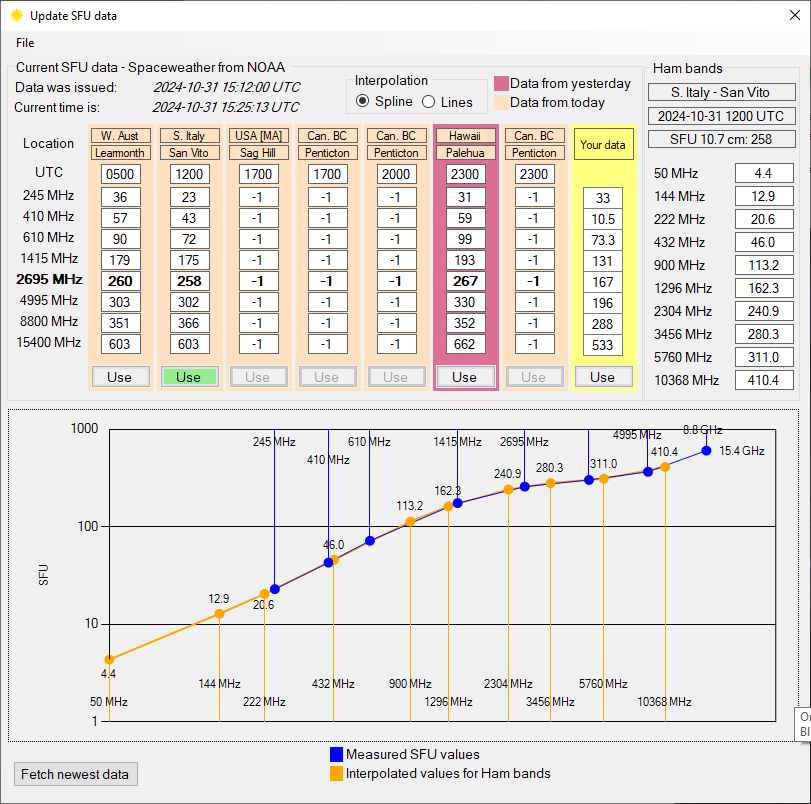Click the 15.4 GHz blue point on chart
The image size is (811, 804).
[706, 451]
